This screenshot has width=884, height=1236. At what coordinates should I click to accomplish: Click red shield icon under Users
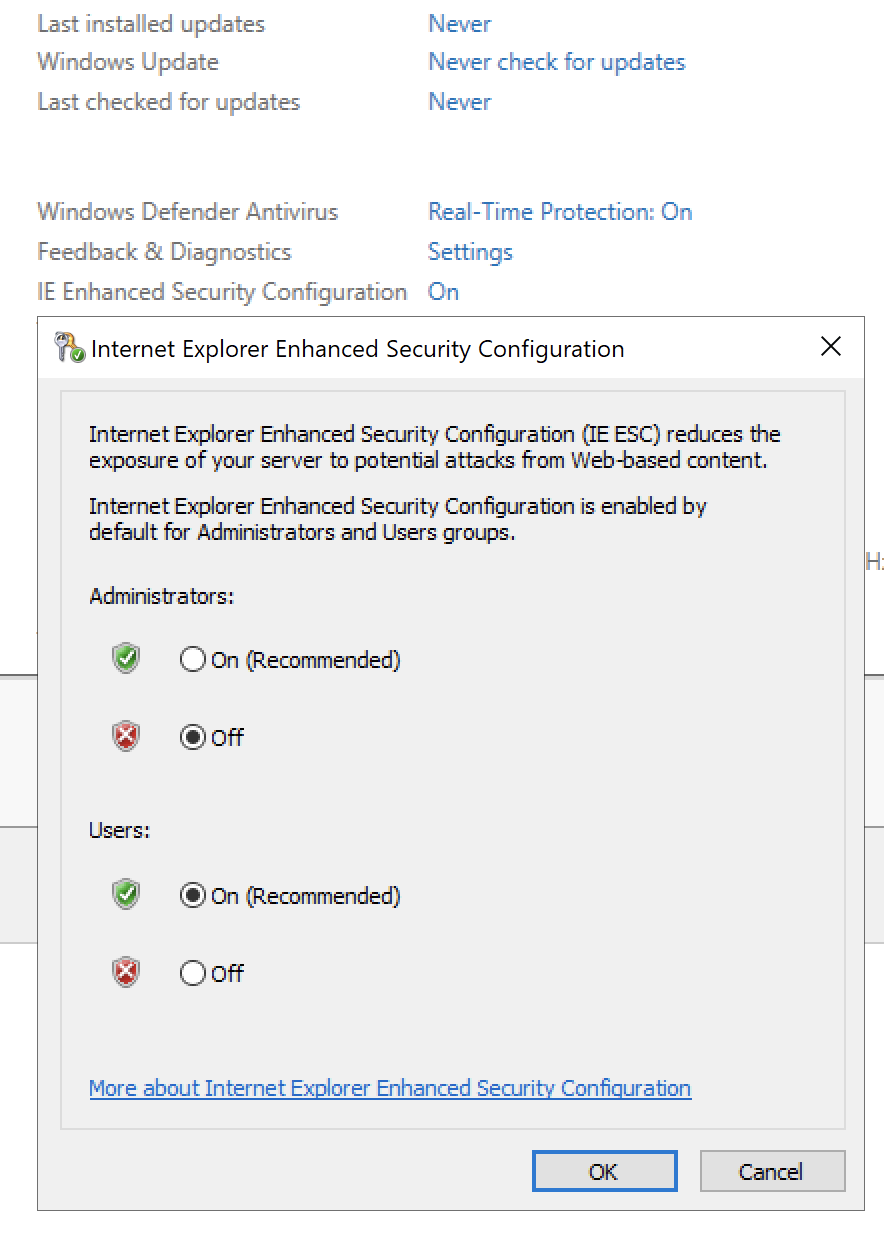(125, 972)
